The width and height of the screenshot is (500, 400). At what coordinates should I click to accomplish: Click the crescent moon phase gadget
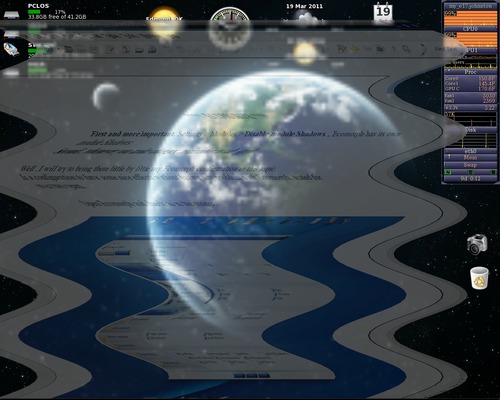[106, 96]
